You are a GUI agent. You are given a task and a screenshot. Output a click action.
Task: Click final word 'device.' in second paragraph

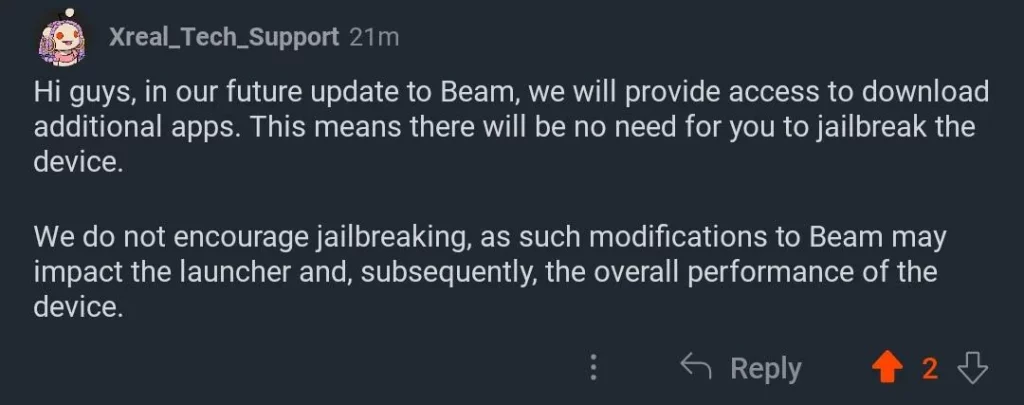click(78, 306)
